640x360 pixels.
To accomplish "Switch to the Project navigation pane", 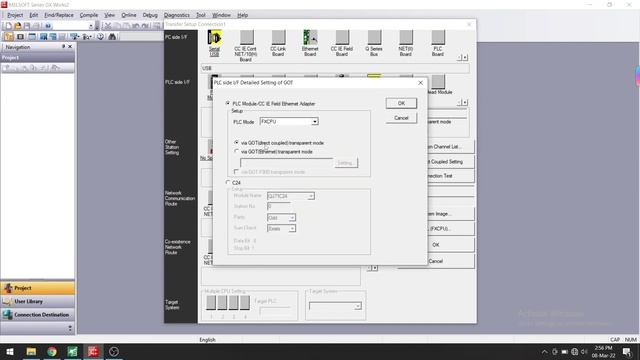I will (38, 288).
